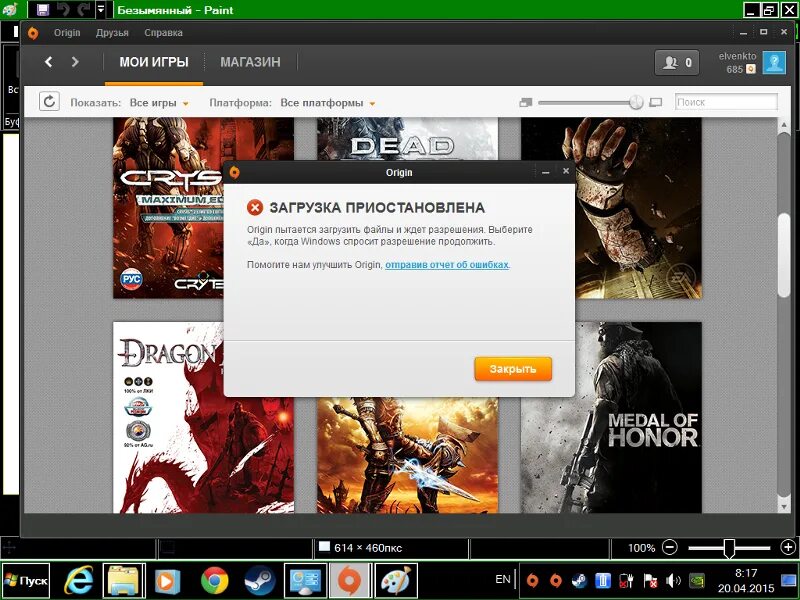Follow the отправив отчет об ошибках link
Viewport: 800px width, 600px height.
coord(447,265)
